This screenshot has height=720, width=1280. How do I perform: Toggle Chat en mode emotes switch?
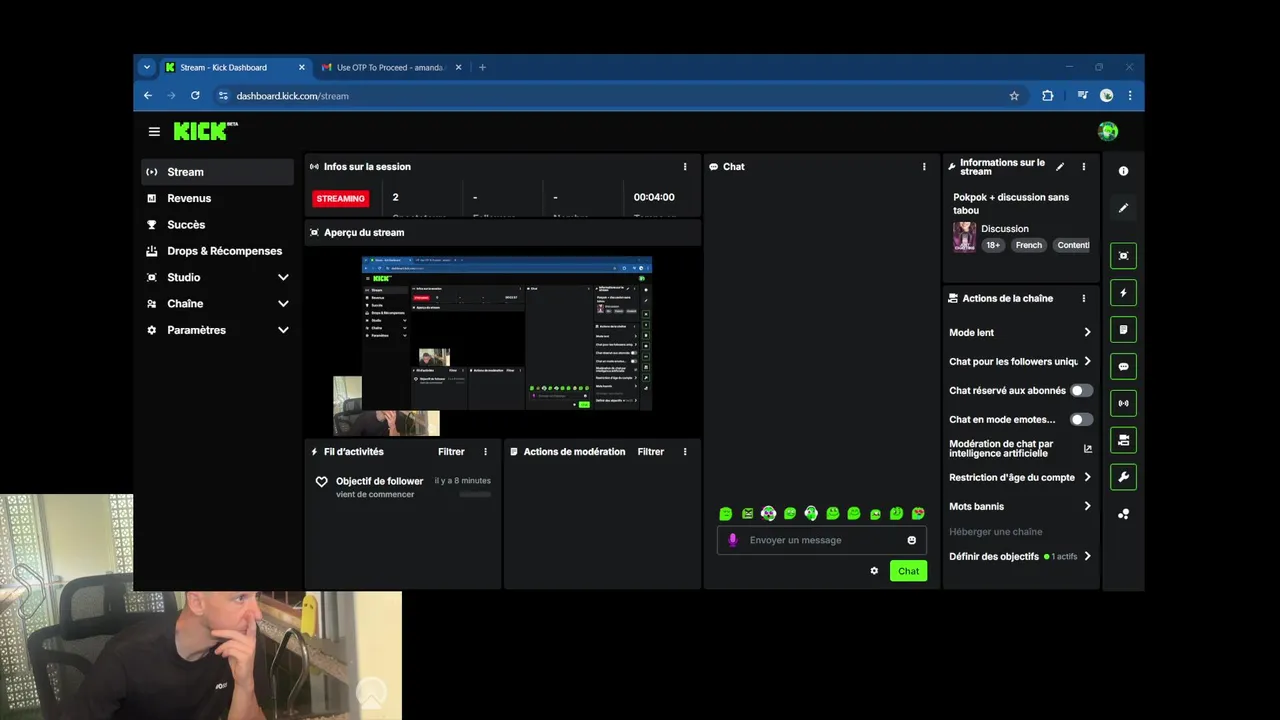point(1081,420)
